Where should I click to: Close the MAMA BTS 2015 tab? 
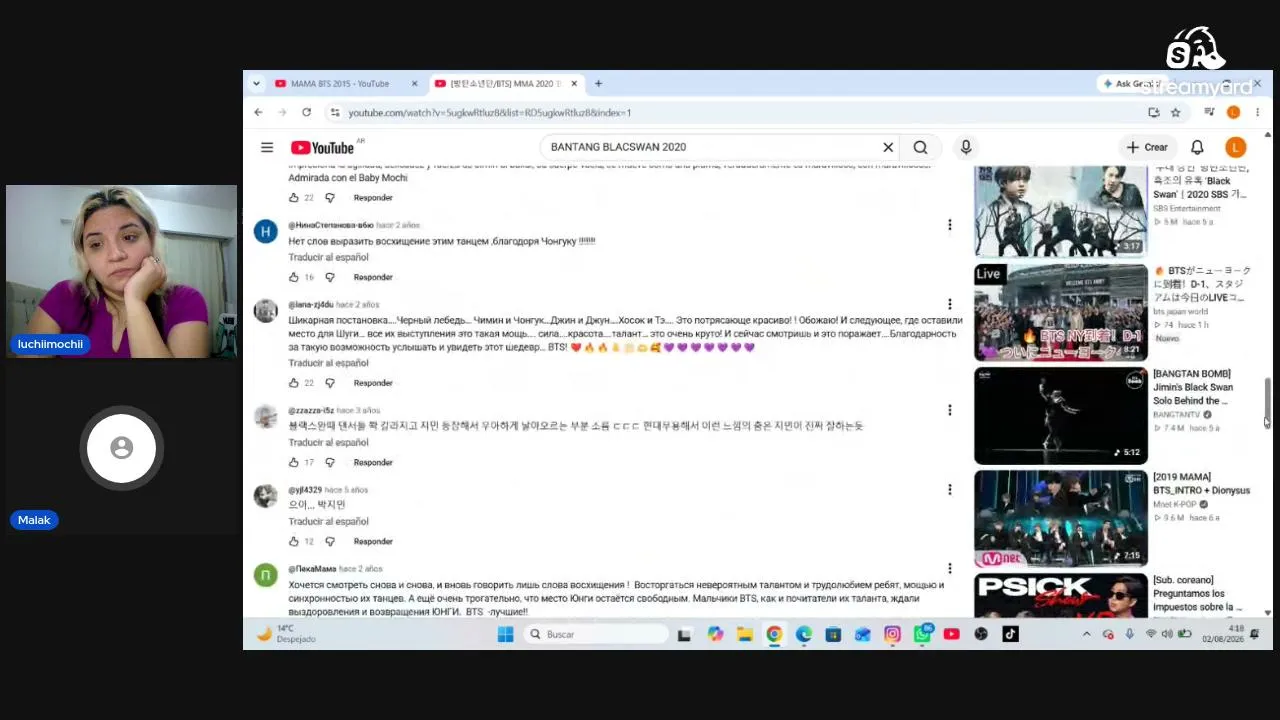tap(416, 83)
